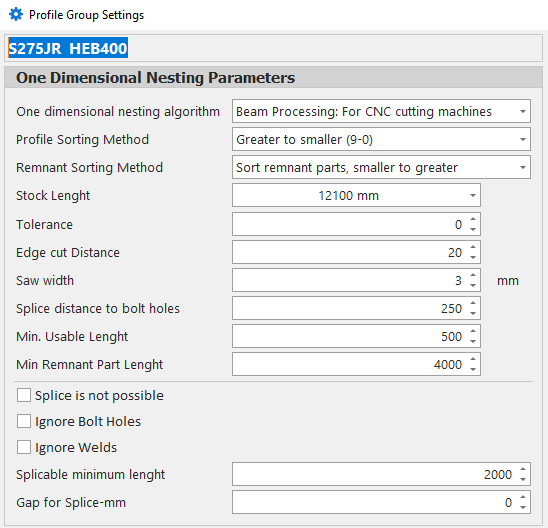Increase Saw width using the up arrow

pyautogui.click(x=473, y=275)
